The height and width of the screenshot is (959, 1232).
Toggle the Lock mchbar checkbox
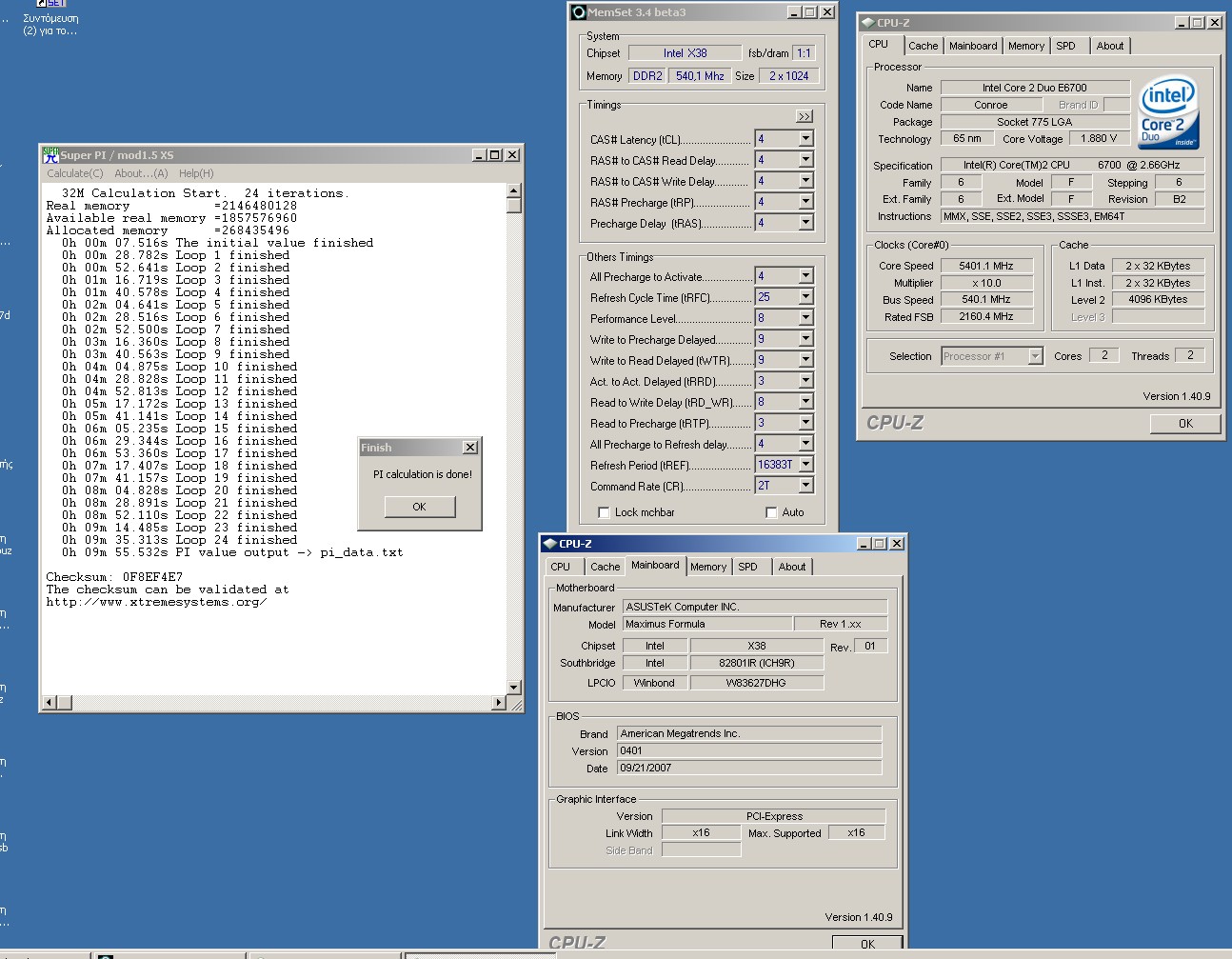[x=604, y=512]
